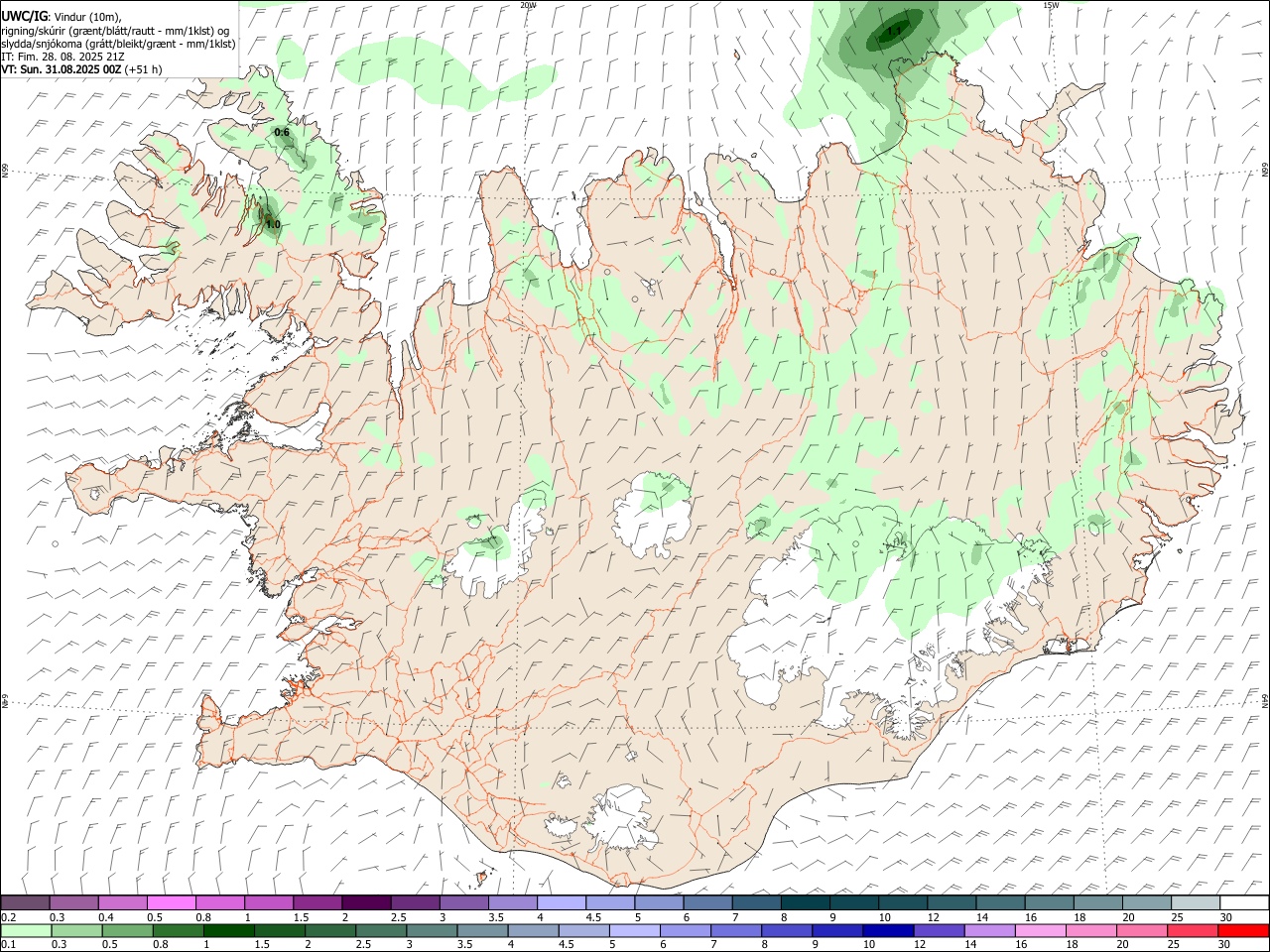Click the pale green 0.1–0.3 rain legend swatch
The width and height of the screenshot is (1270, 952).
[x=27, y=930]
